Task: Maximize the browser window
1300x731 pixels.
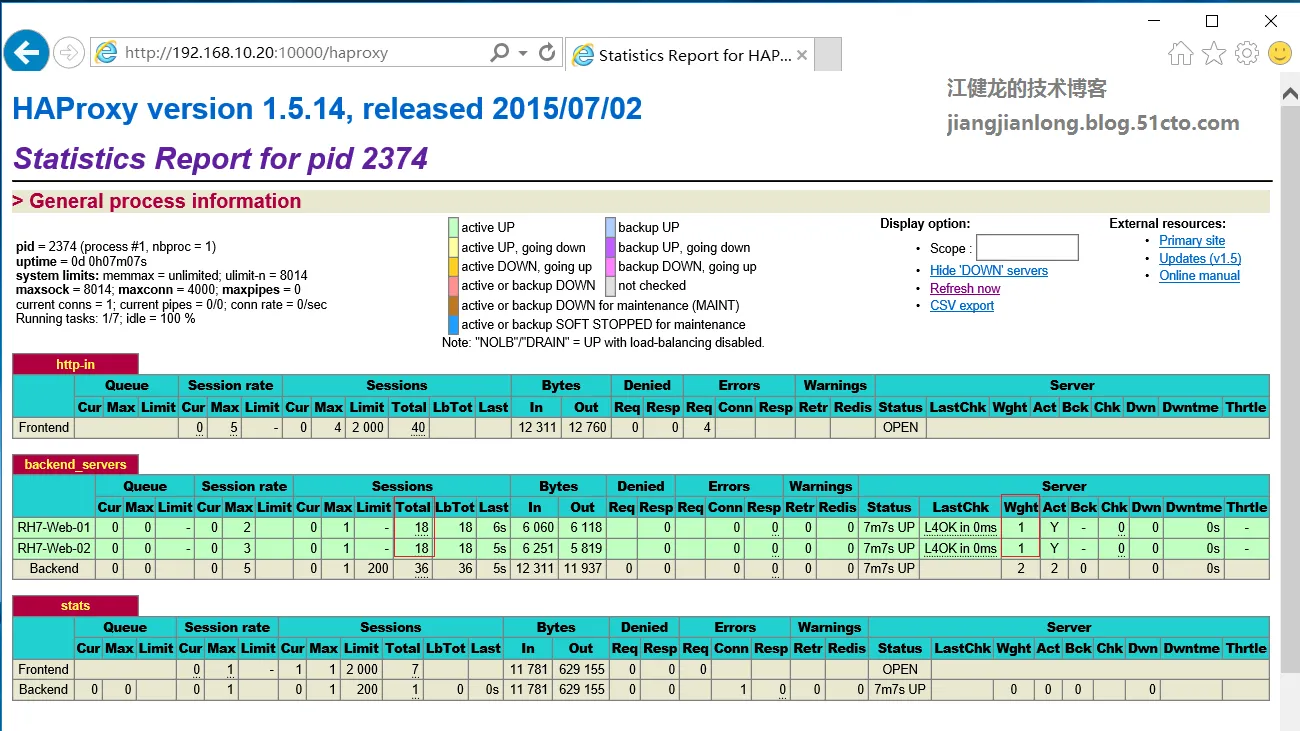Action: (1212, 20)
